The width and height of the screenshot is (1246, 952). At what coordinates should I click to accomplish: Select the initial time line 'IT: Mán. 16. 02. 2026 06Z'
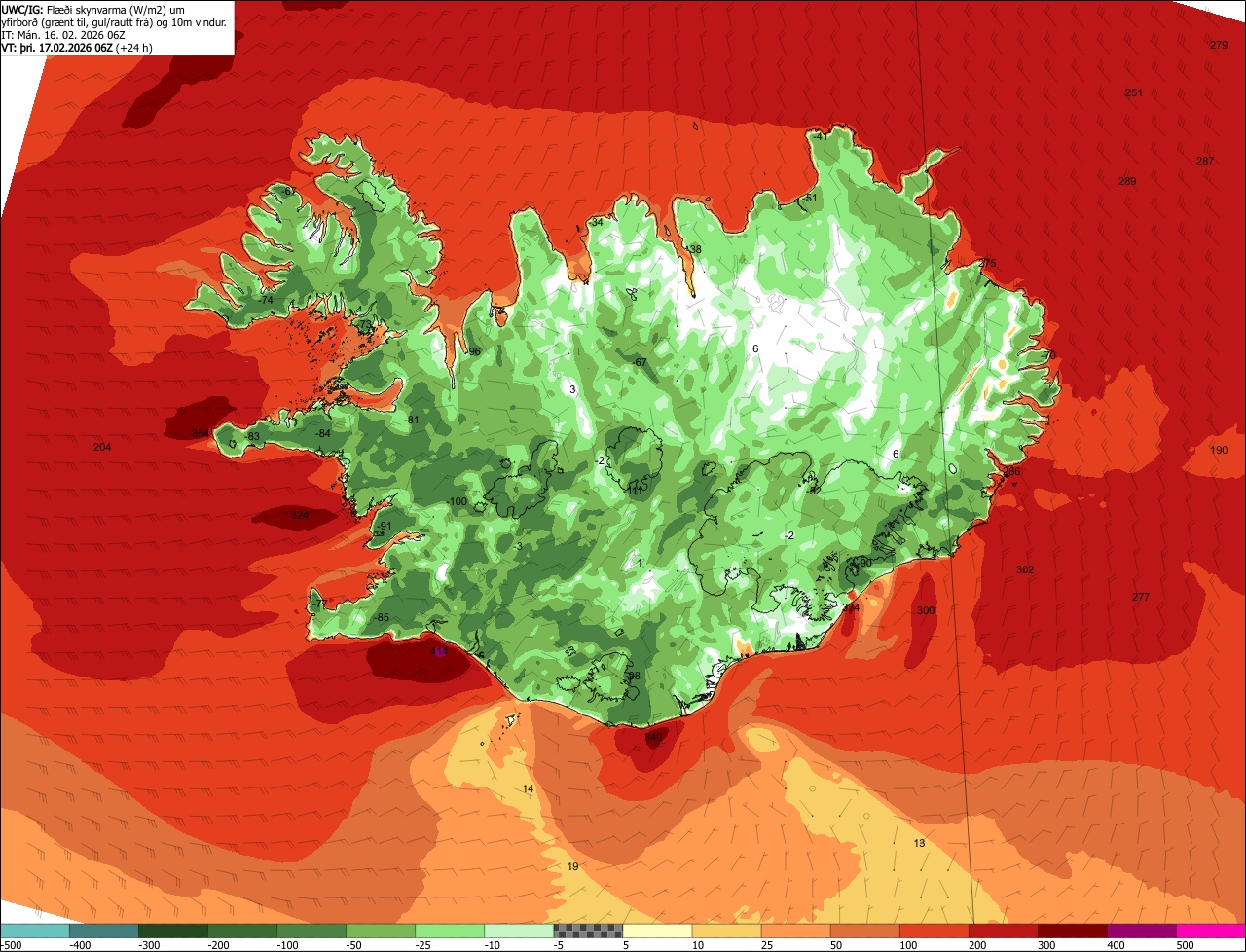[62, 34]
